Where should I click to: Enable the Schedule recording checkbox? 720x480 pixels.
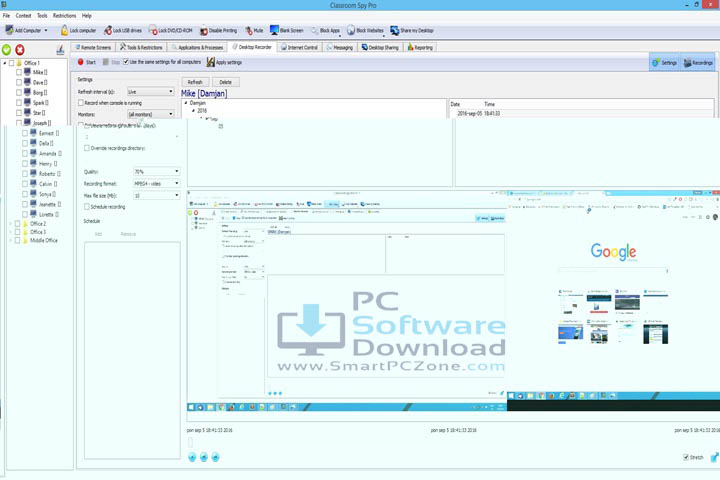click(87, 207)
